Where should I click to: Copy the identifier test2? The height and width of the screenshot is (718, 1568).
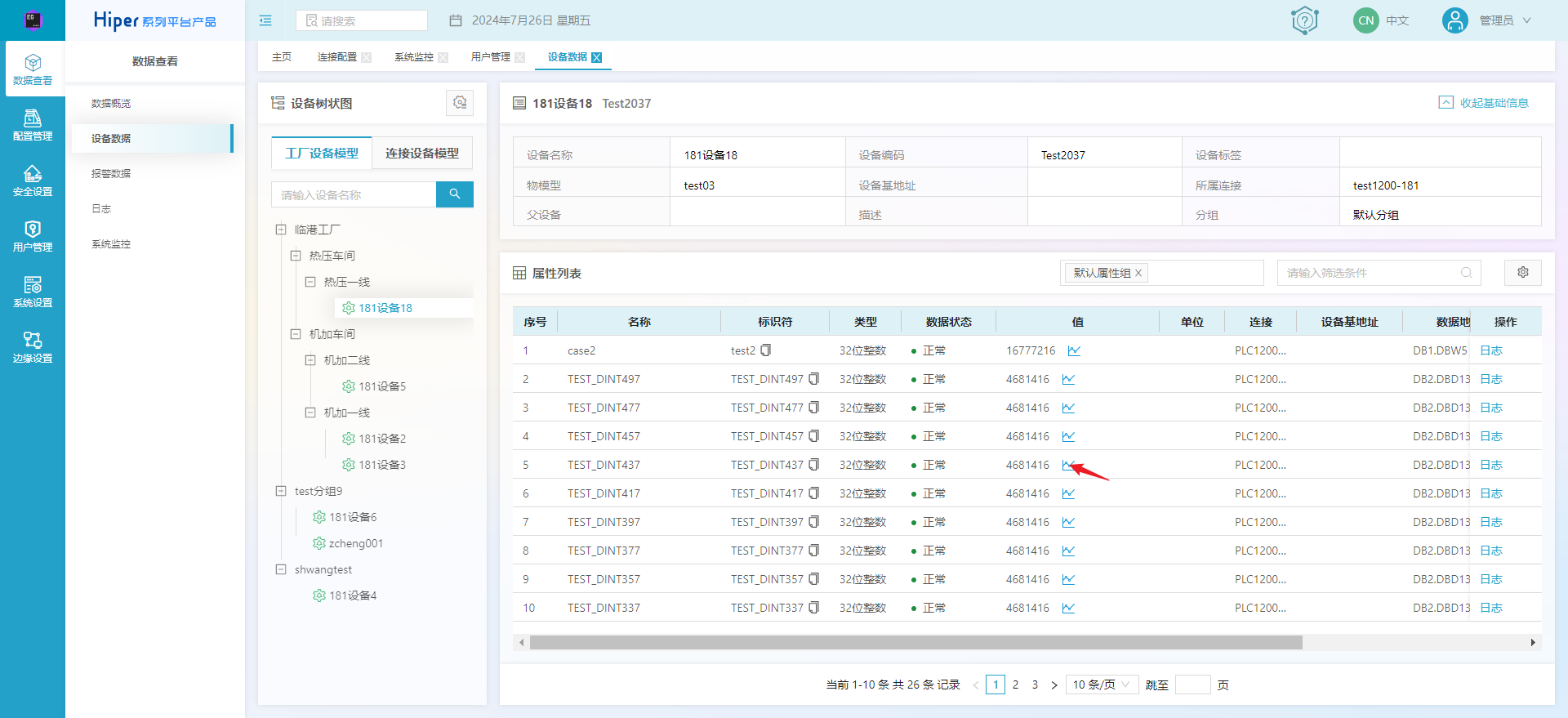click(x=766, y=350)
